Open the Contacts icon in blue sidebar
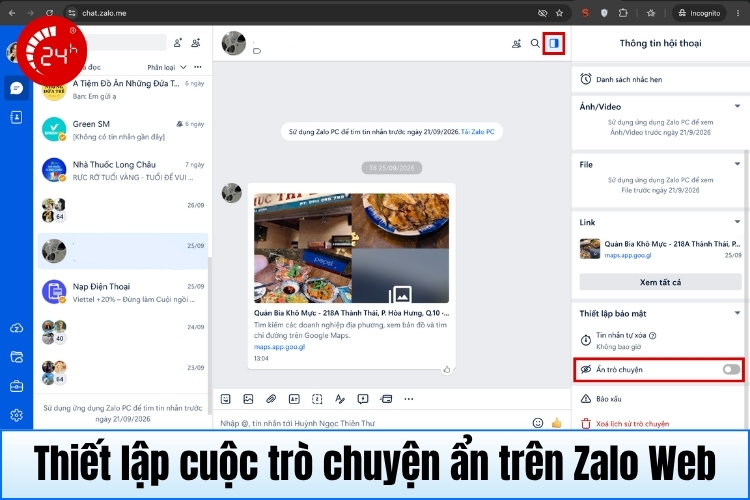Image resolution: width=750 pixels, height=500 pixels. click(x=16, y=117)
